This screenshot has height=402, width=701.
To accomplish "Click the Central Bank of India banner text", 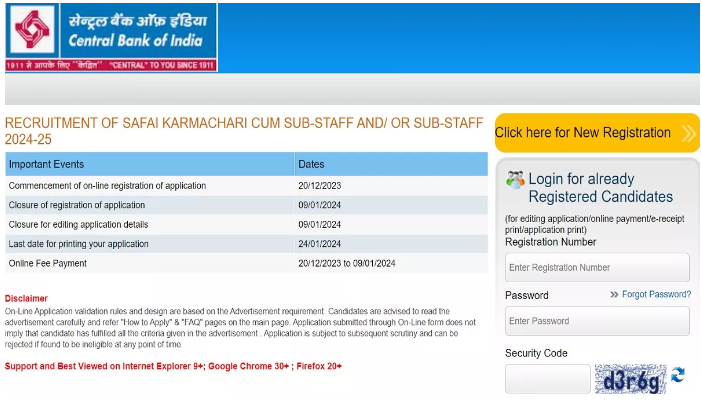I will pyautogui.click(x=138, y=31).
